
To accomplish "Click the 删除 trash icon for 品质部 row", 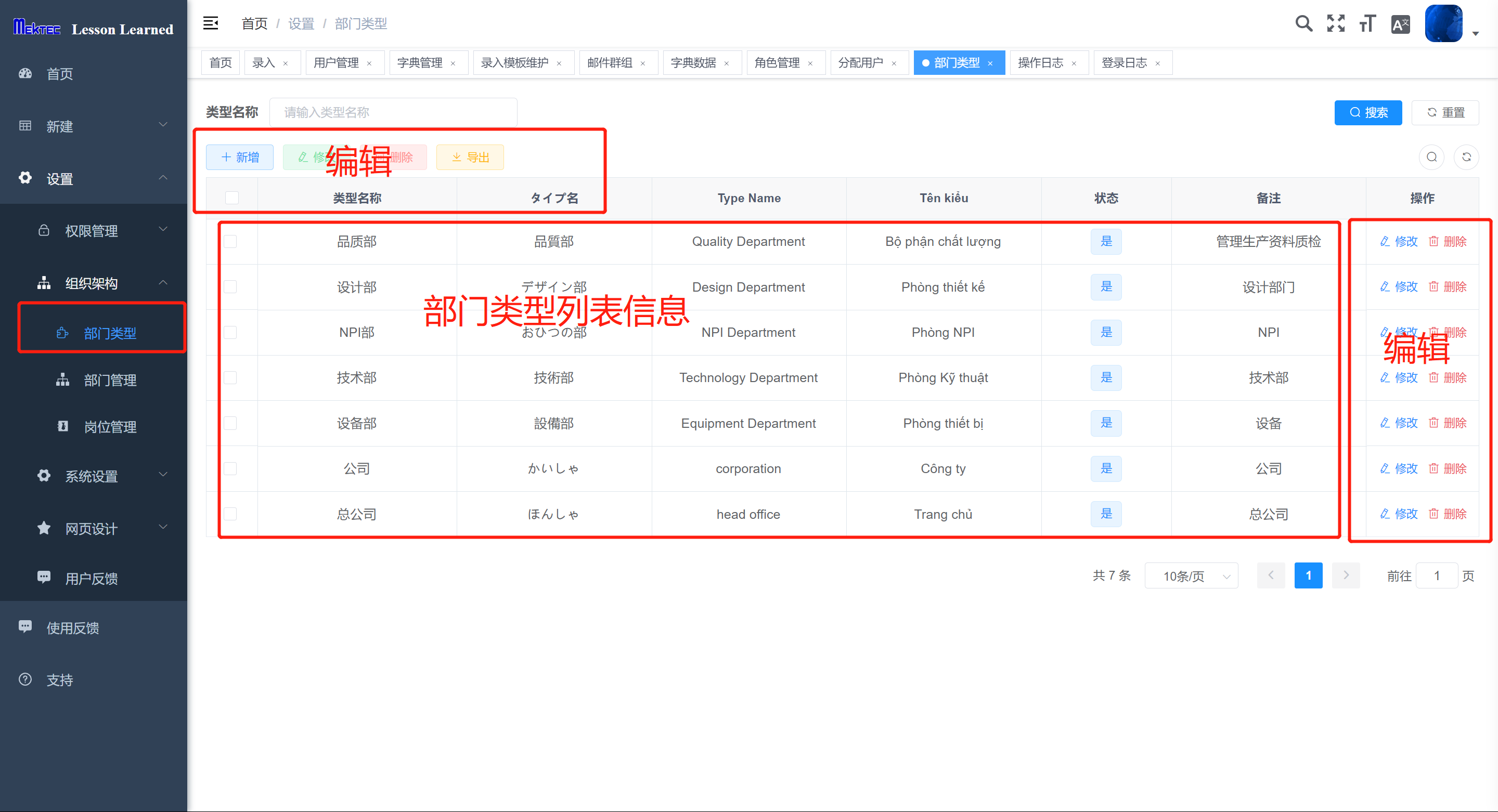I will tap(1434, 241).
